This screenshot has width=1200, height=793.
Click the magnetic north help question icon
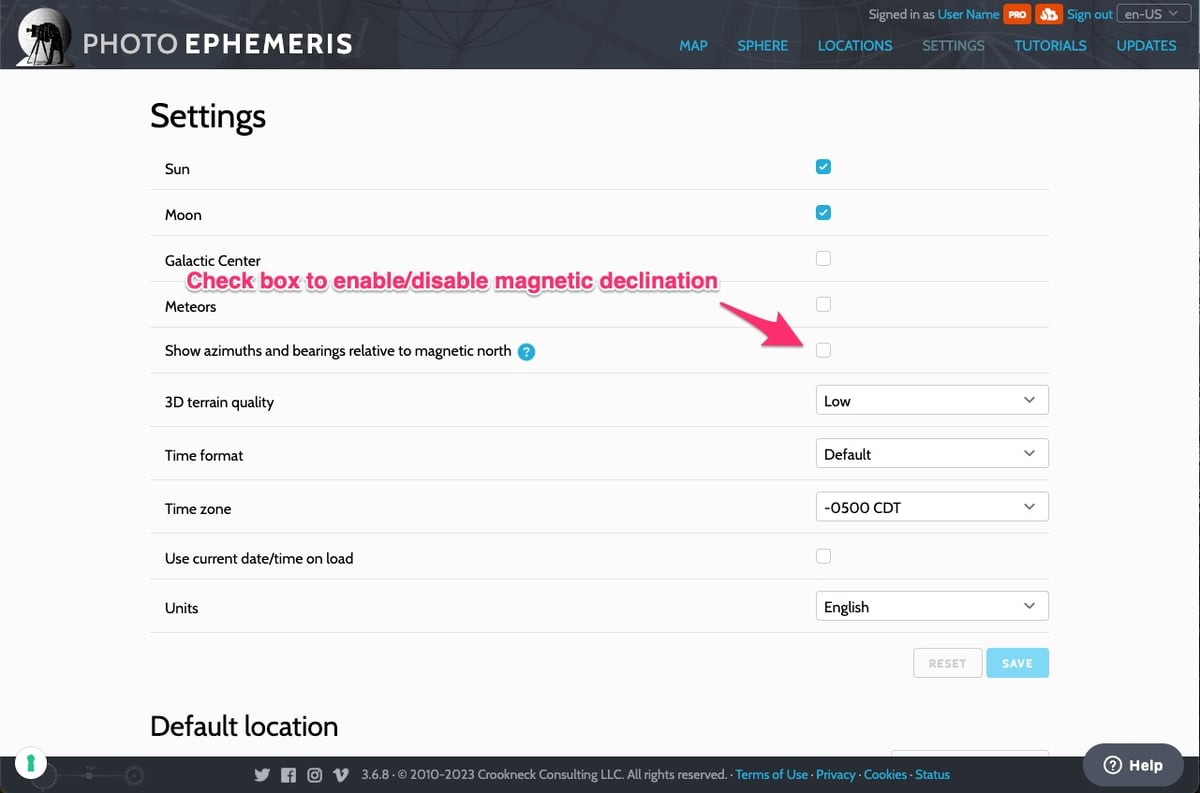tap(527, 352)
